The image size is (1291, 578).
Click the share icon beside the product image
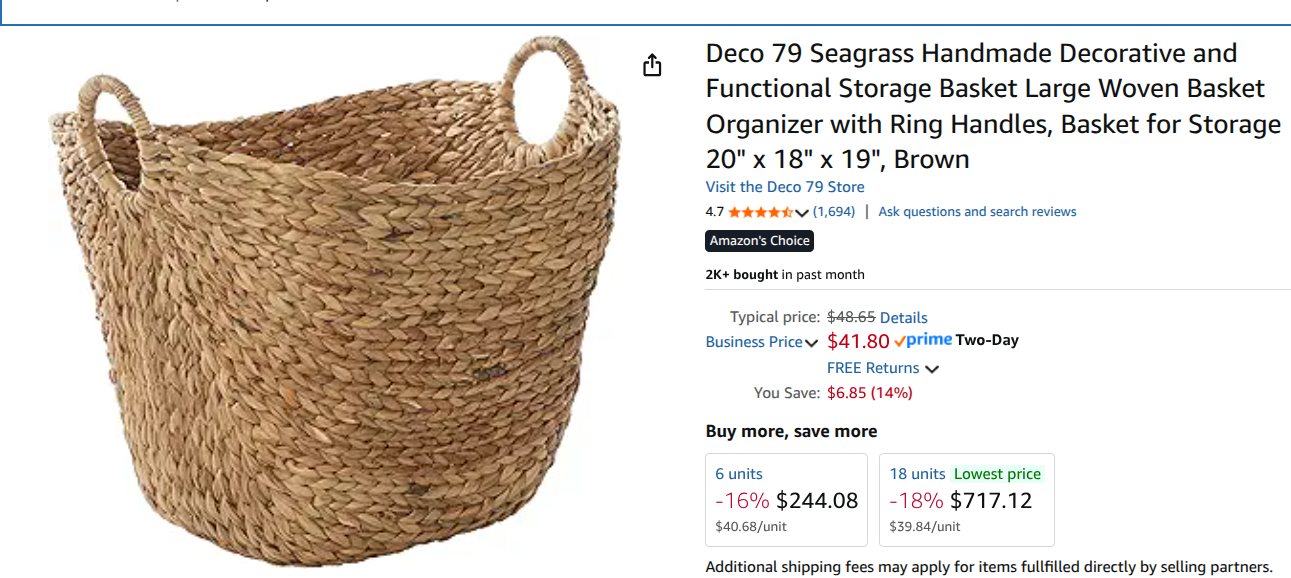(652, 66)
